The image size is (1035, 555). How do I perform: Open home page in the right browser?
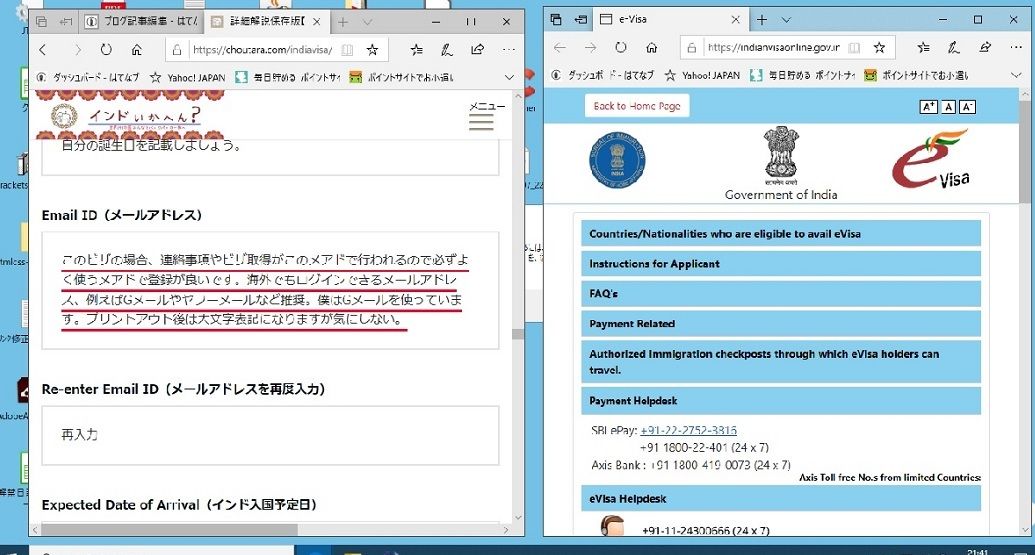click(x=651, y=48)
